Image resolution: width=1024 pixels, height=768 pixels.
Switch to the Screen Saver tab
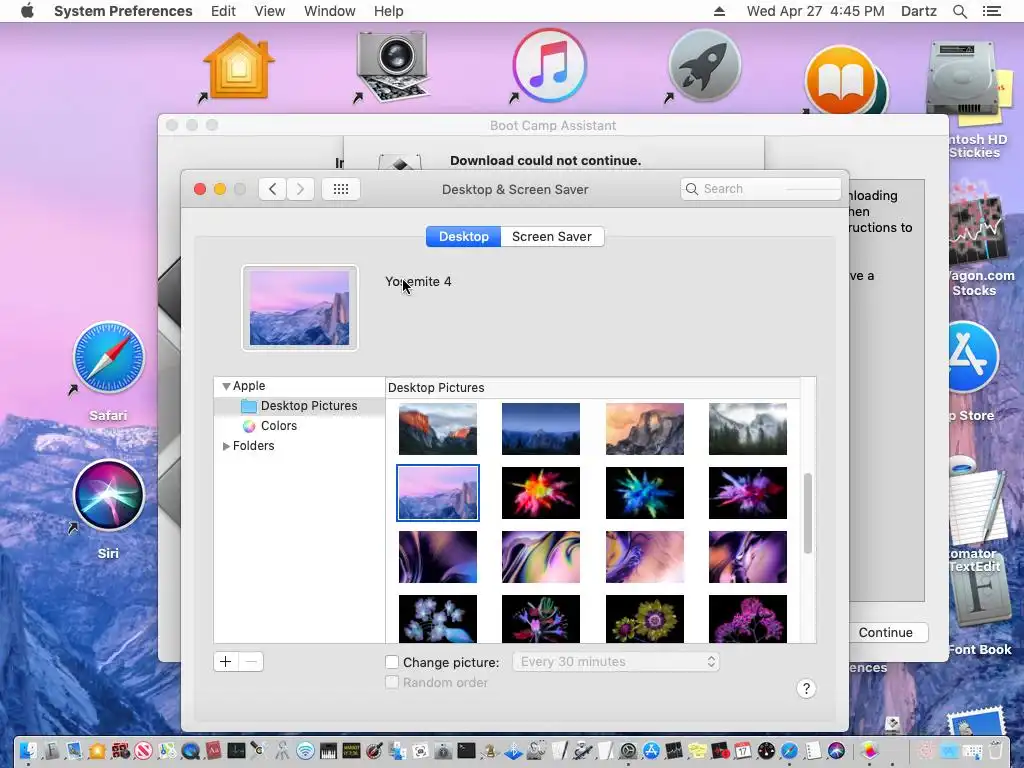[x=552, y=236]
